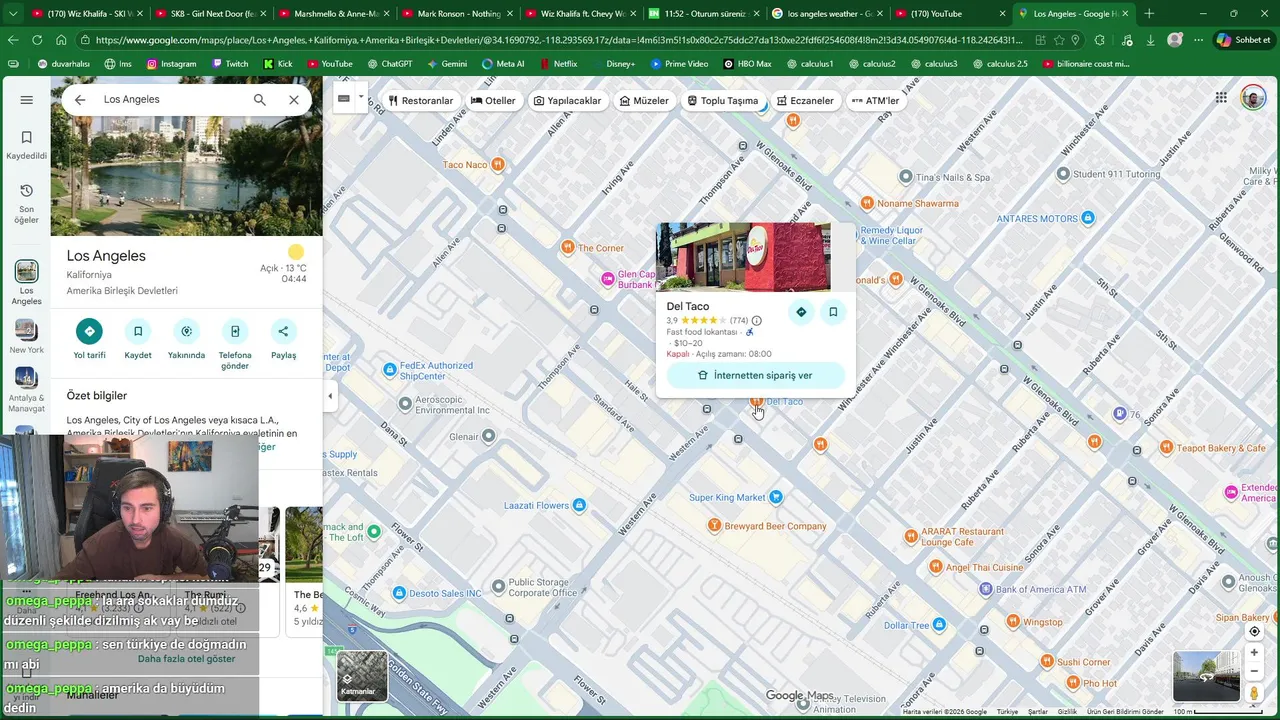Click the Yol tarifi directions button
The width and height of the screenshot is (1280, 720).
[89, 339]
